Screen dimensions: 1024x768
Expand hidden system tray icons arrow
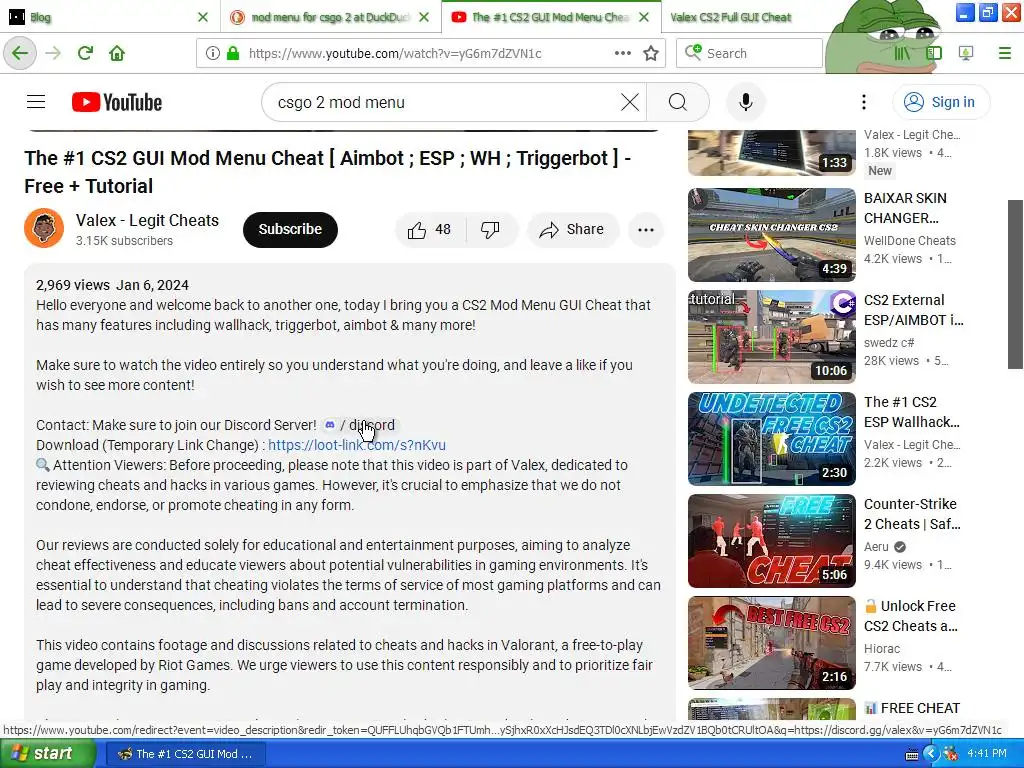pos(931,754)
